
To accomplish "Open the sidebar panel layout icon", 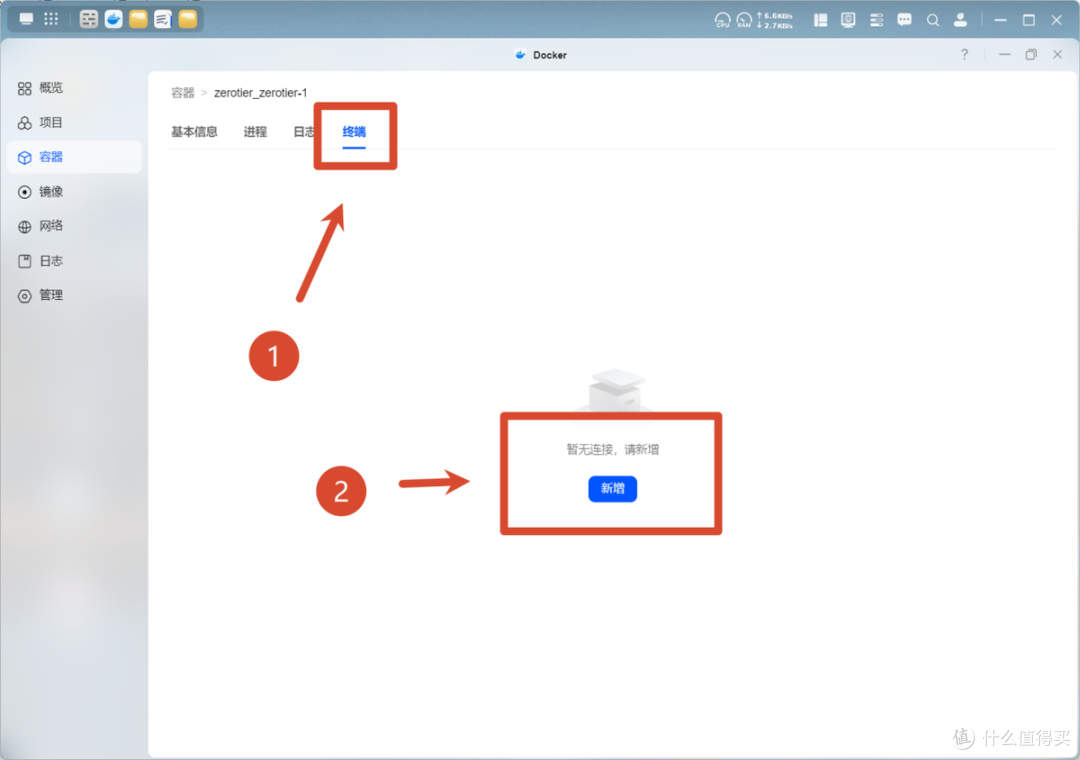I will tap(820, 20).
